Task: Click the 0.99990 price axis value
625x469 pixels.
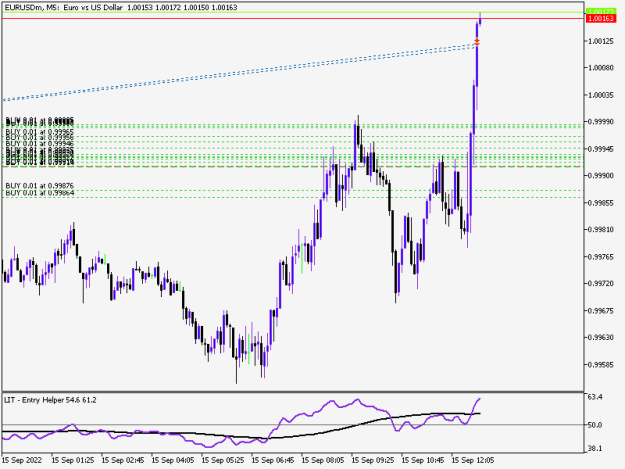Action: tap(601, 122)
